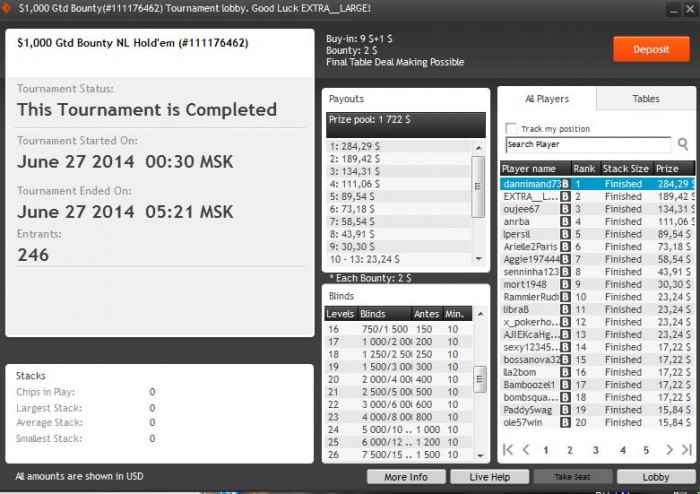The height and width of the screenshot is (494, 700).
Task: Click bounty badge next to ole57win
Action: 565,422
